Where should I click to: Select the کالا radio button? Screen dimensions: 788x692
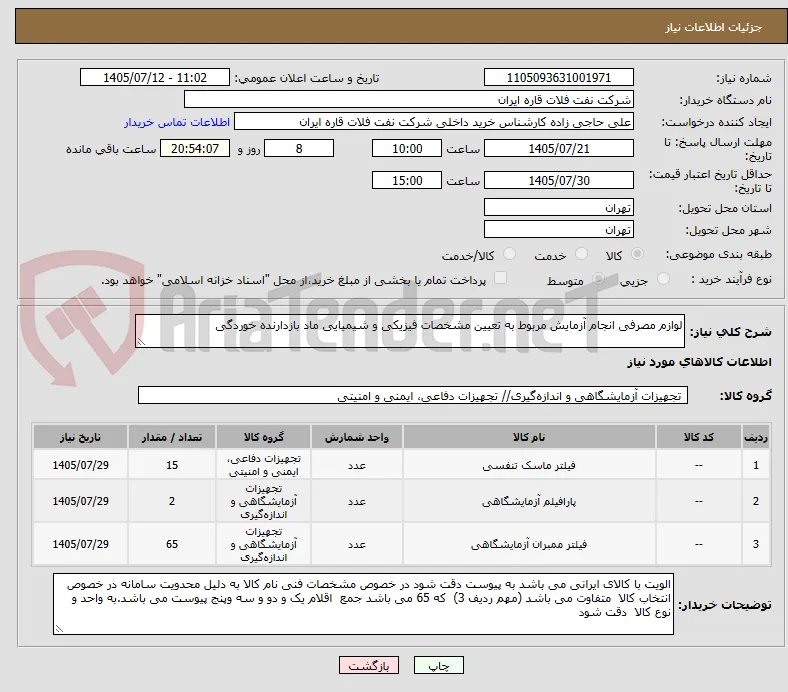tap(637, 254)
